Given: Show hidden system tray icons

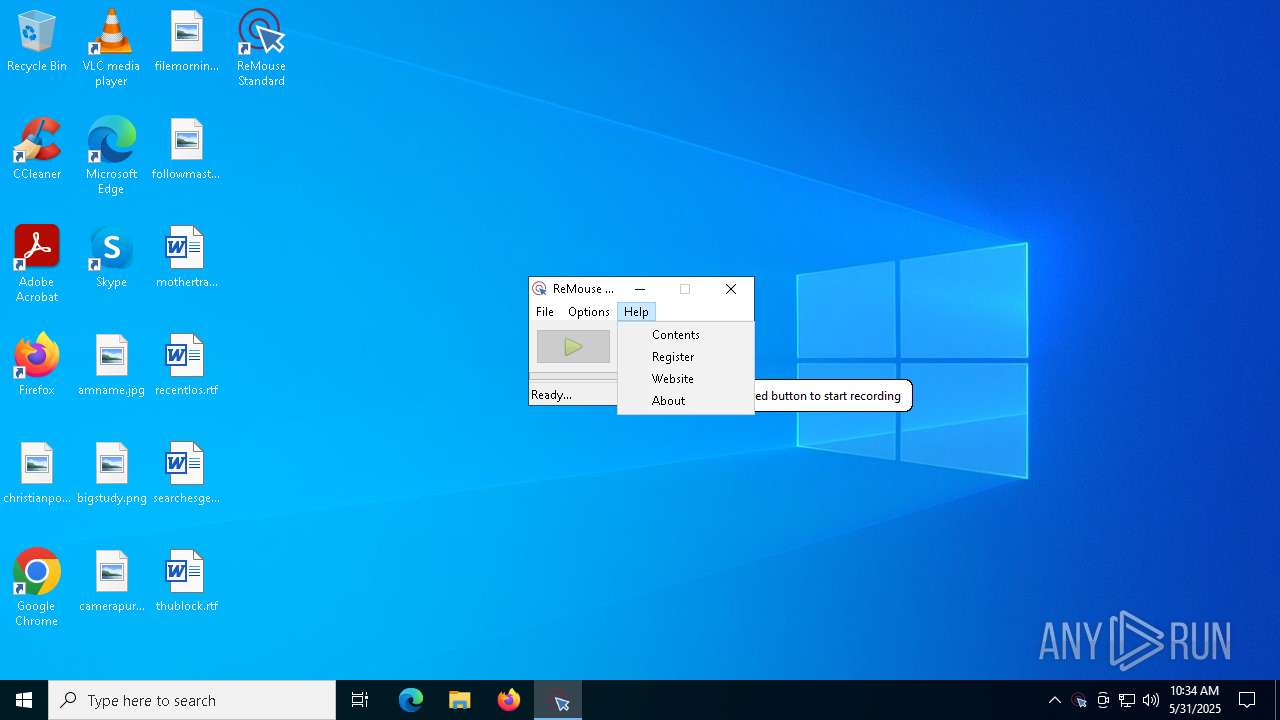Looking at the screenshot, I should (1055, 700).
